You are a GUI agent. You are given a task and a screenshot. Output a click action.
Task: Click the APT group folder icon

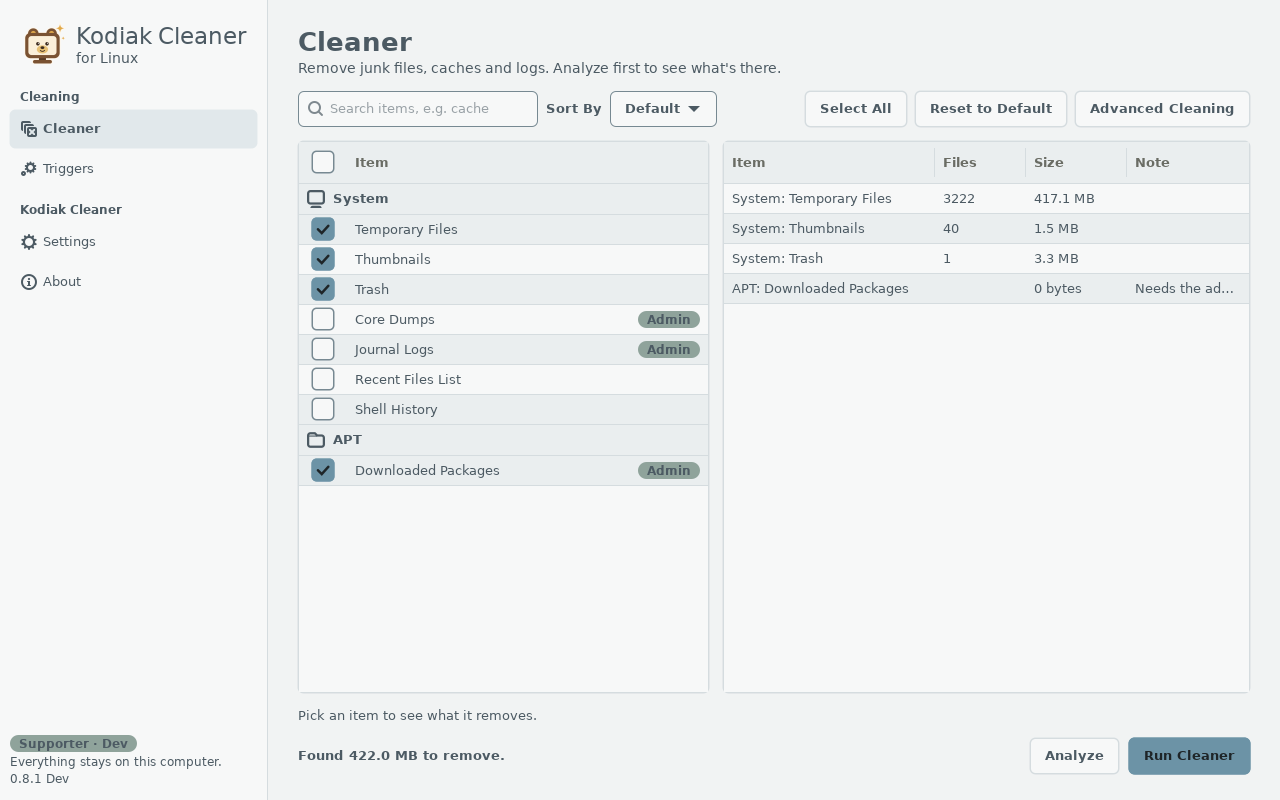[x=316, y=440]
